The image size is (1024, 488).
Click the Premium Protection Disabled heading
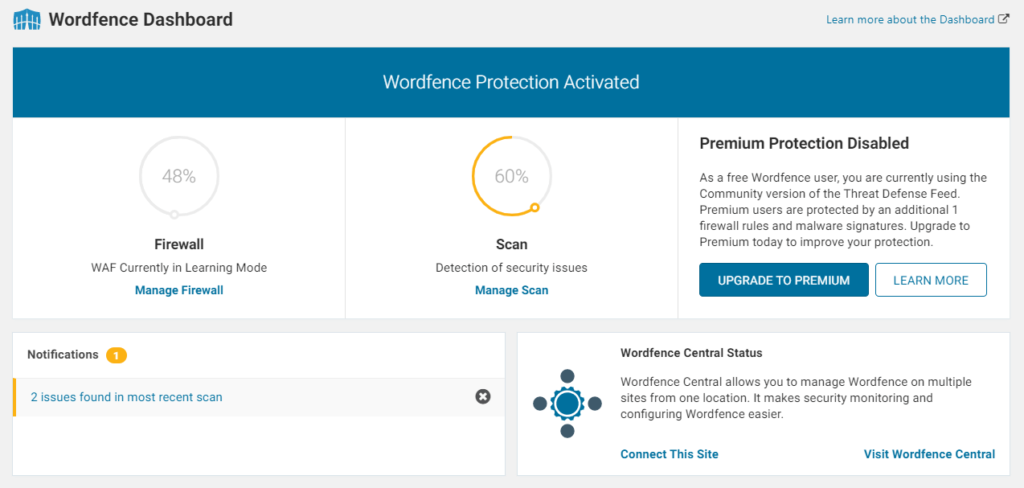tap(804, 144)
